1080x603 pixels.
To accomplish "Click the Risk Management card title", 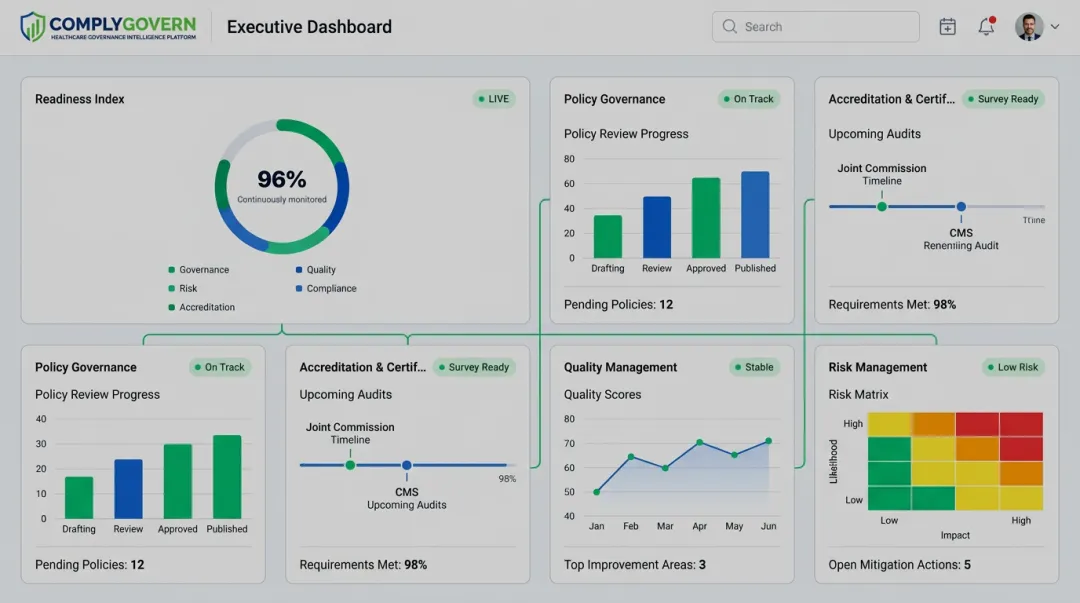I will [x=878, y=367].
